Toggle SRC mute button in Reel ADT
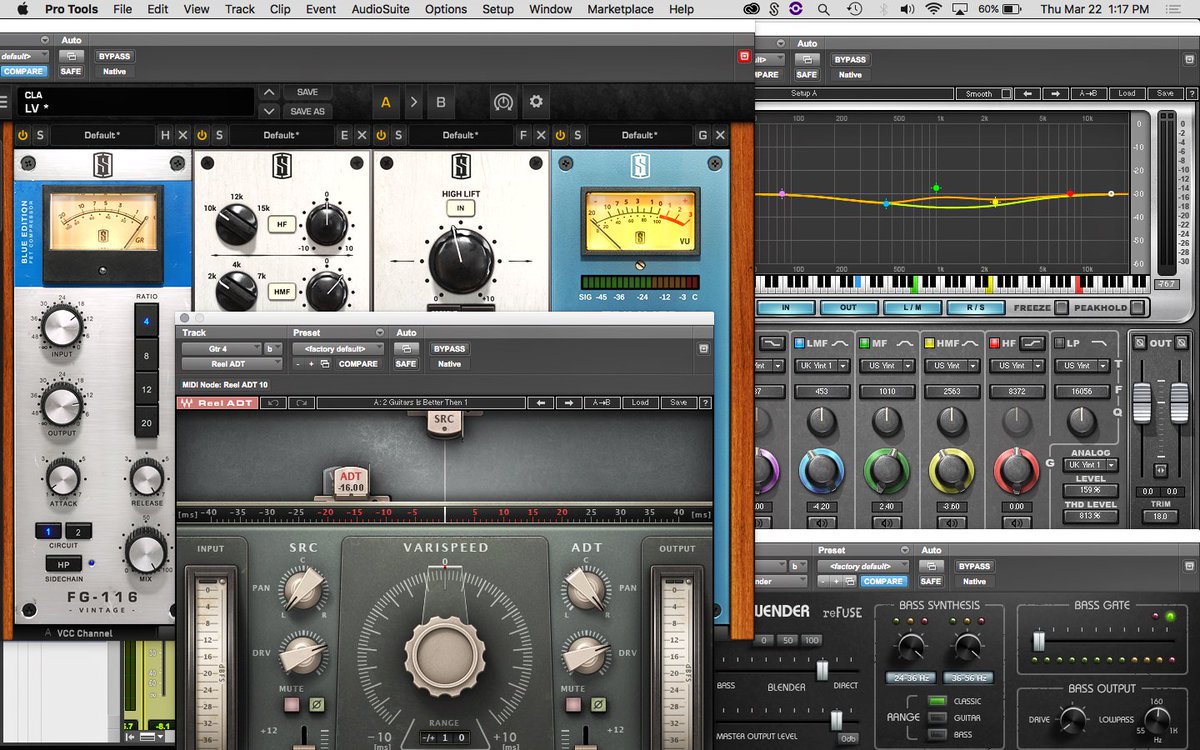Screen dimensions: 1200x750 293,705
